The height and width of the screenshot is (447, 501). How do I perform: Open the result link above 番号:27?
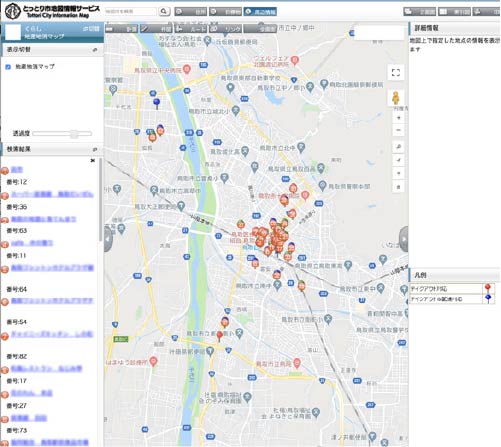(x=32, y=393)
